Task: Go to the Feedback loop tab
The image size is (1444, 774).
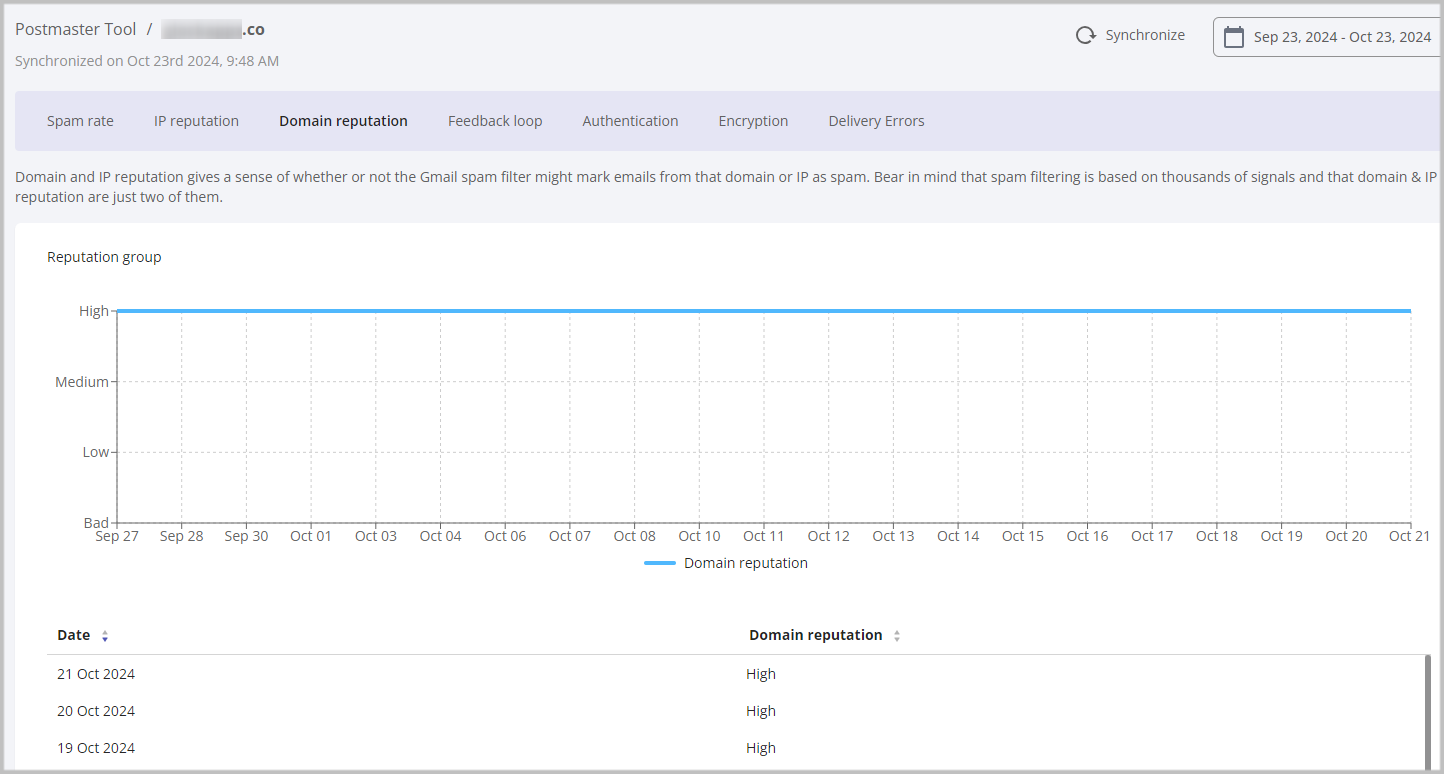Action: pos(495,121)
